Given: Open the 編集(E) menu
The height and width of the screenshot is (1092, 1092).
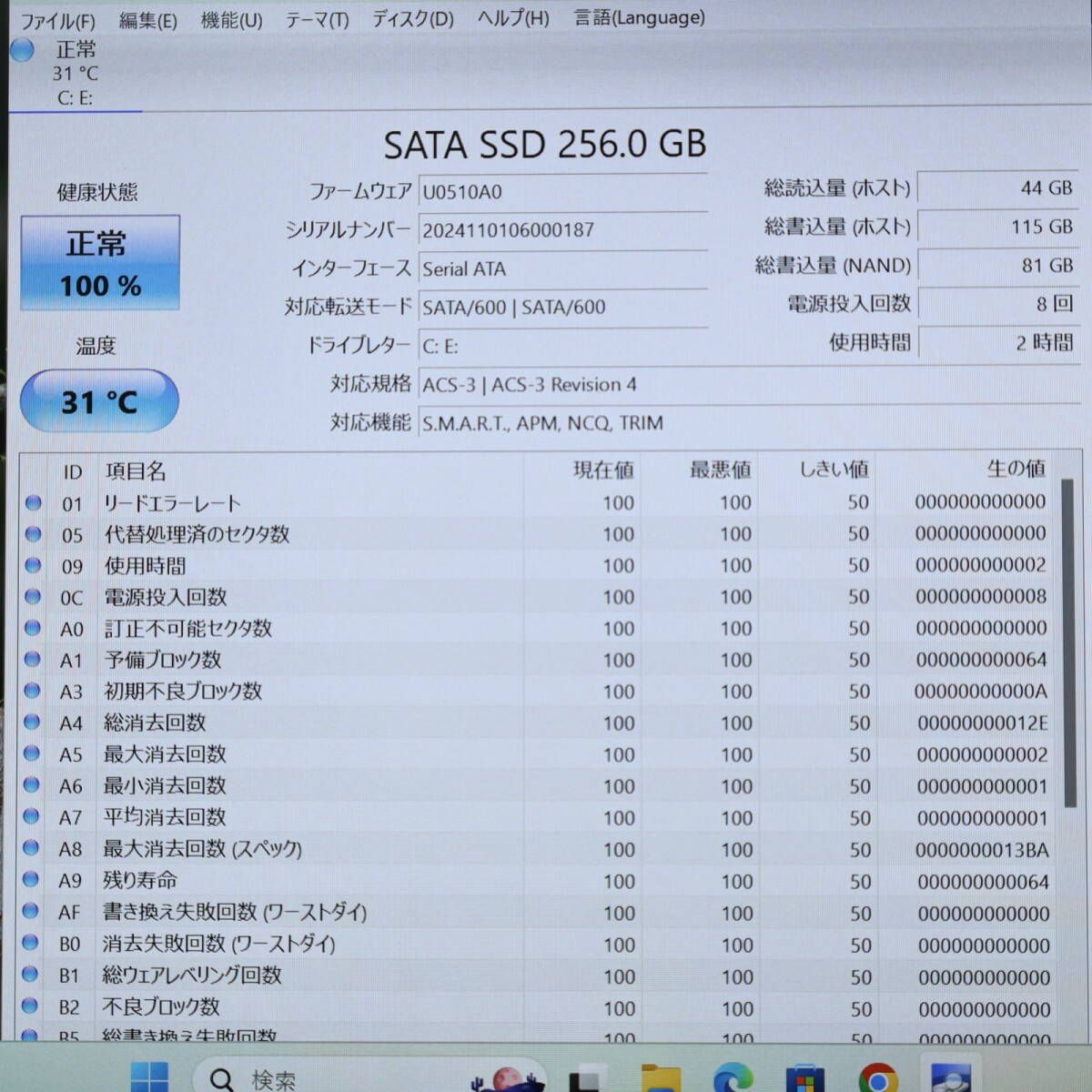Looking at the screenshot, I should (x=148, y=20).
